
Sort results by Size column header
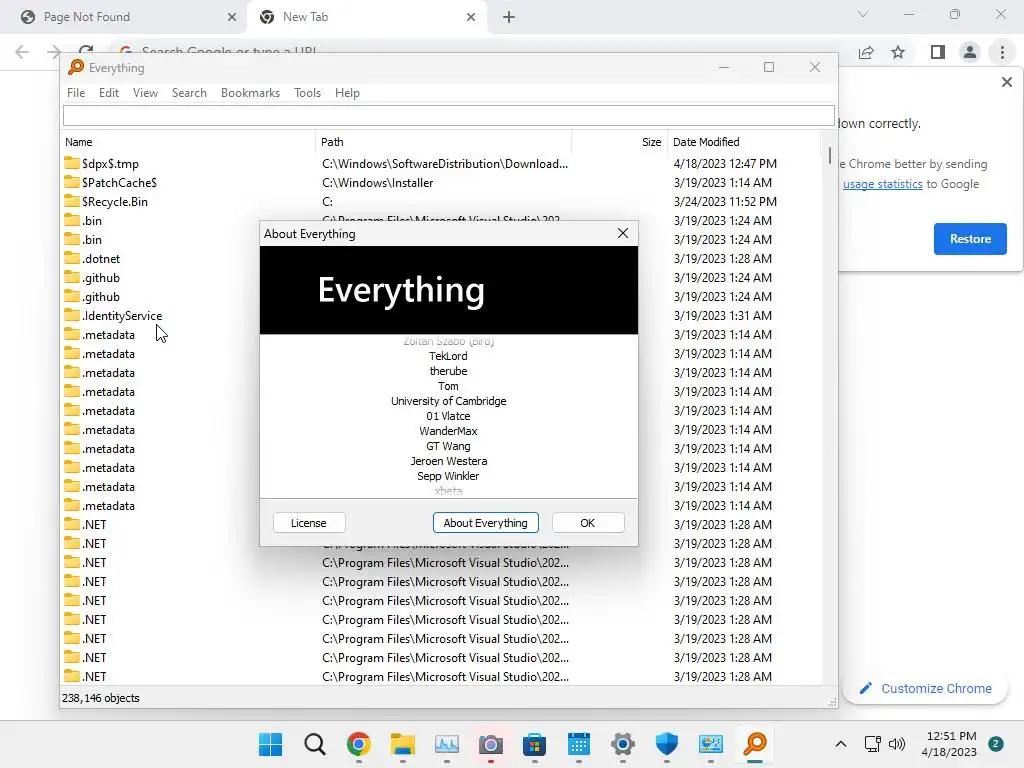619,142
